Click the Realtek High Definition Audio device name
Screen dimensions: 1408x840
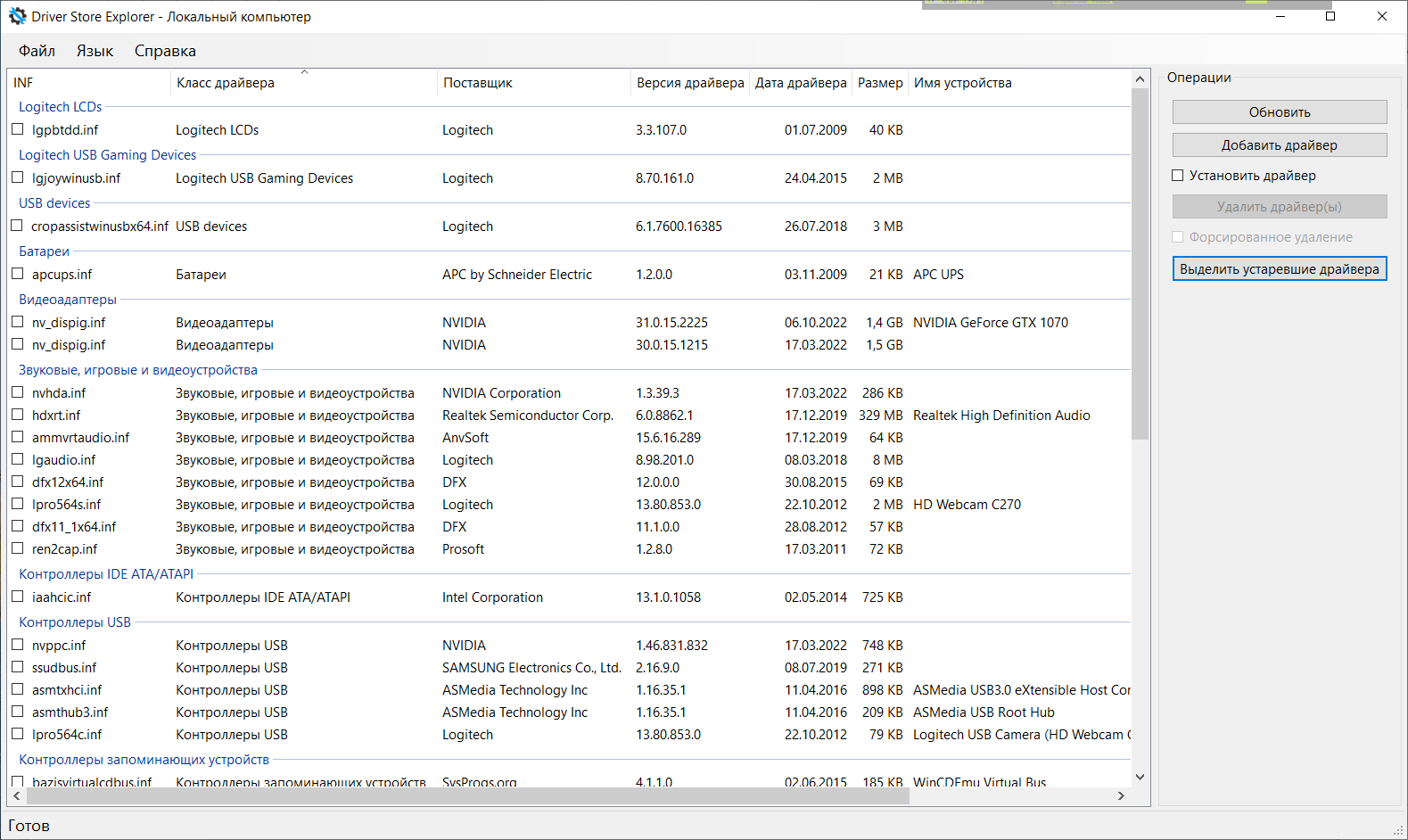pos(1001,416)
